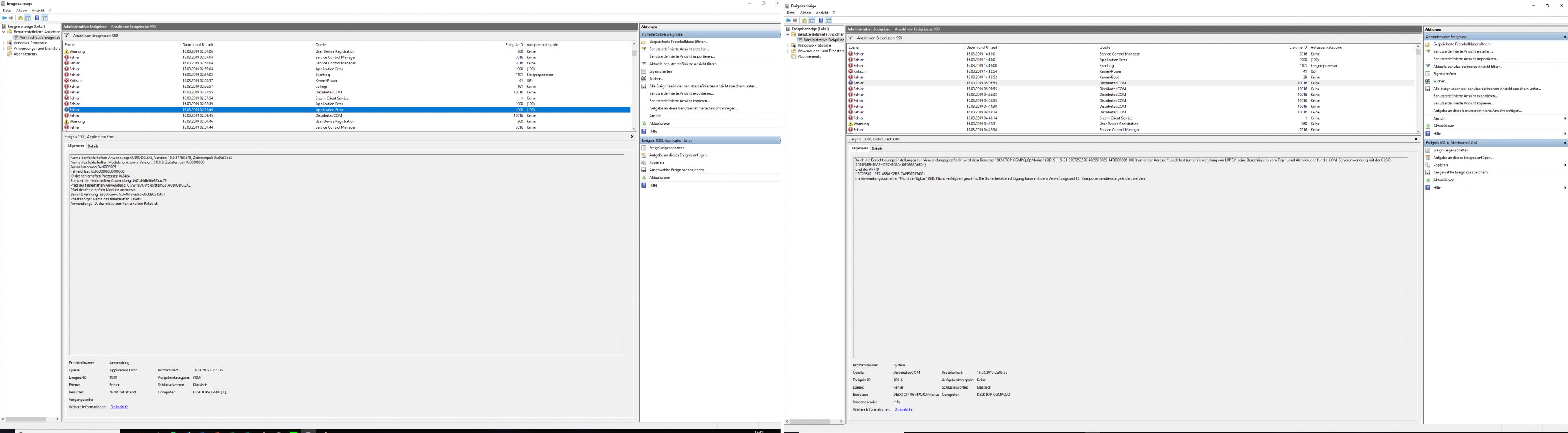This screenshot has width=1568, height=433.
Task: Open the Ansicht submenu arrow in right window actions
Action: (1565, 118)
